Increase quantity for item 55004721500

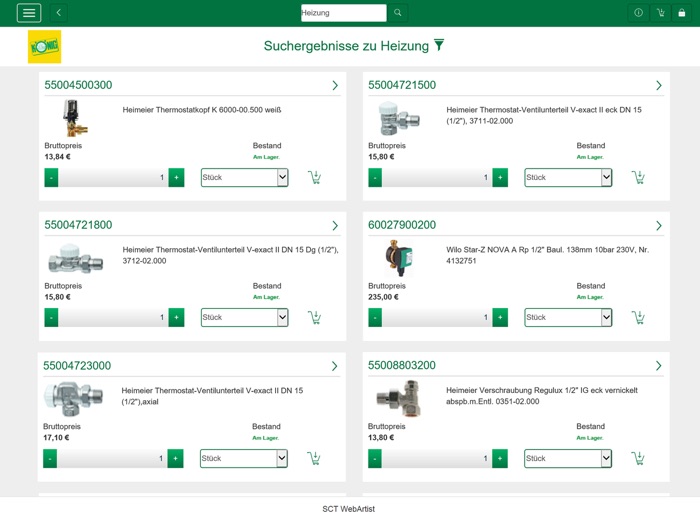click(500, 177)
